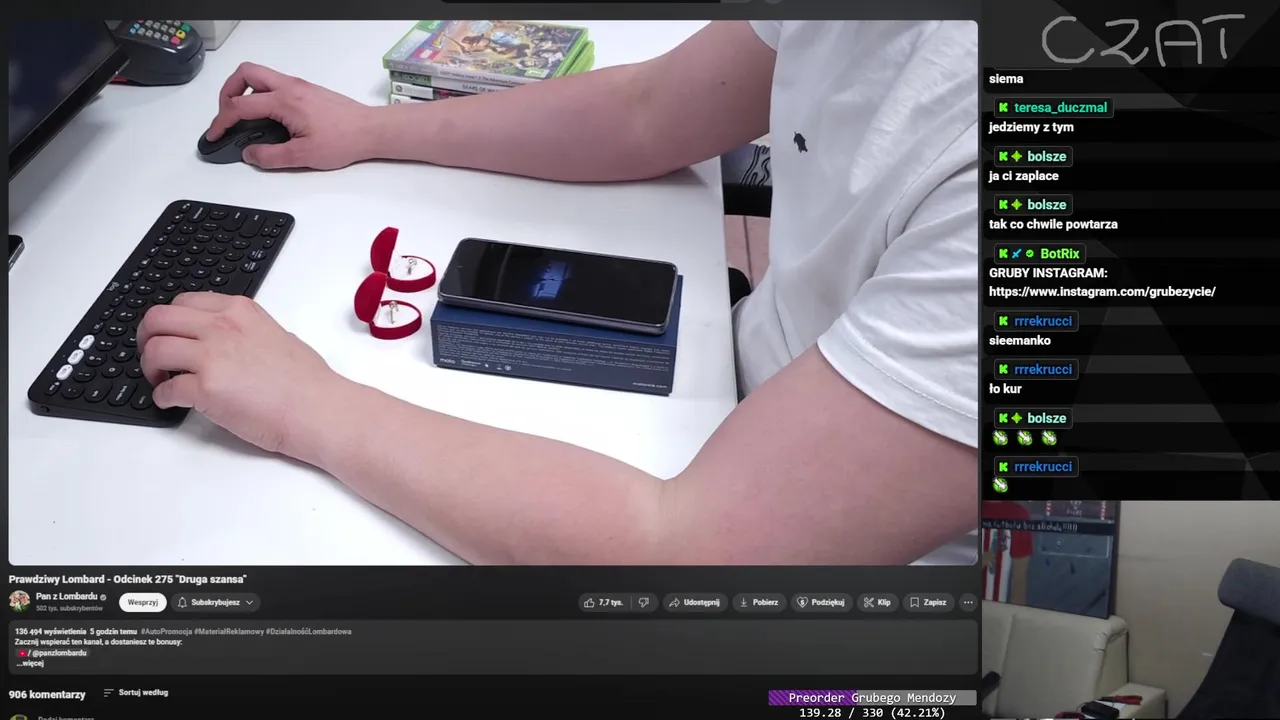Click the verified badge next to Pan z Lombardu
1280x720 pixels.
click(103, 597)
